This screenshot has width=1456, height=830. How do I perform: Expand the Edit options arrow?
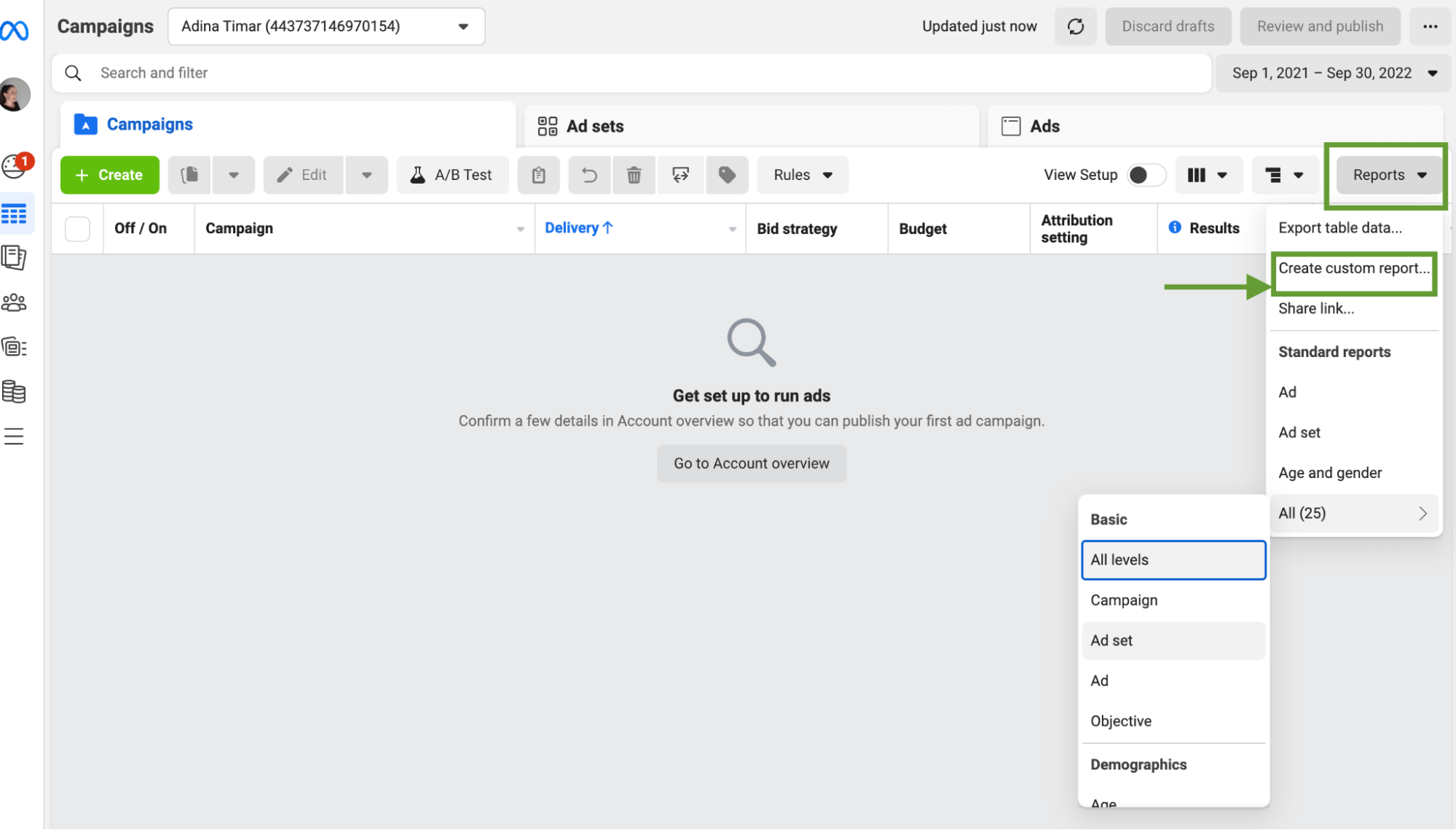pyautogui.click(x=367, y=175)
